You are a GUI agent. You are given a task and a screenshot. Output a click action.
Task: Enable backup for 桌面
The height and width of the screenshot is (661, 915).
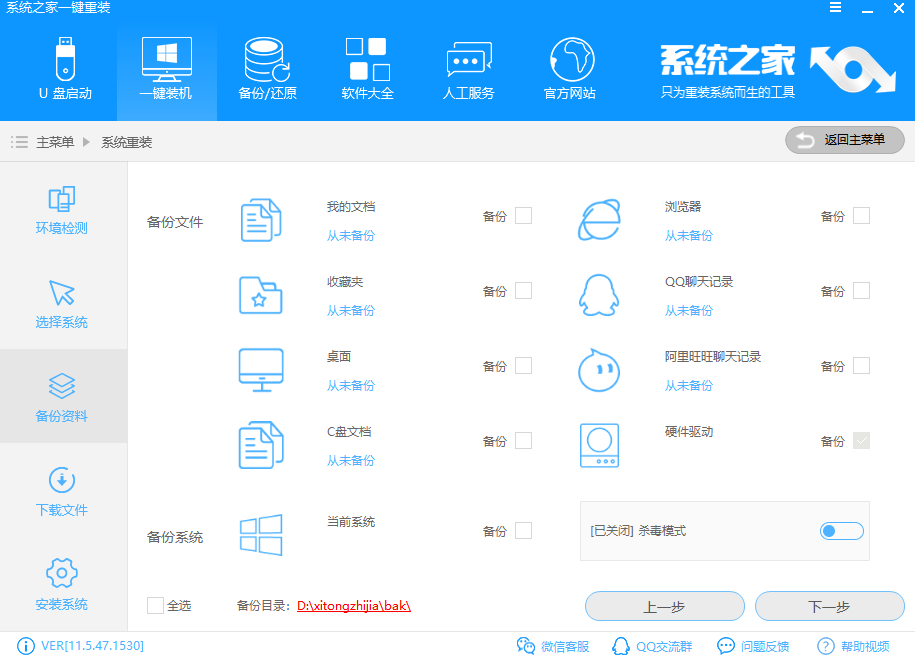tap(522, 366)
